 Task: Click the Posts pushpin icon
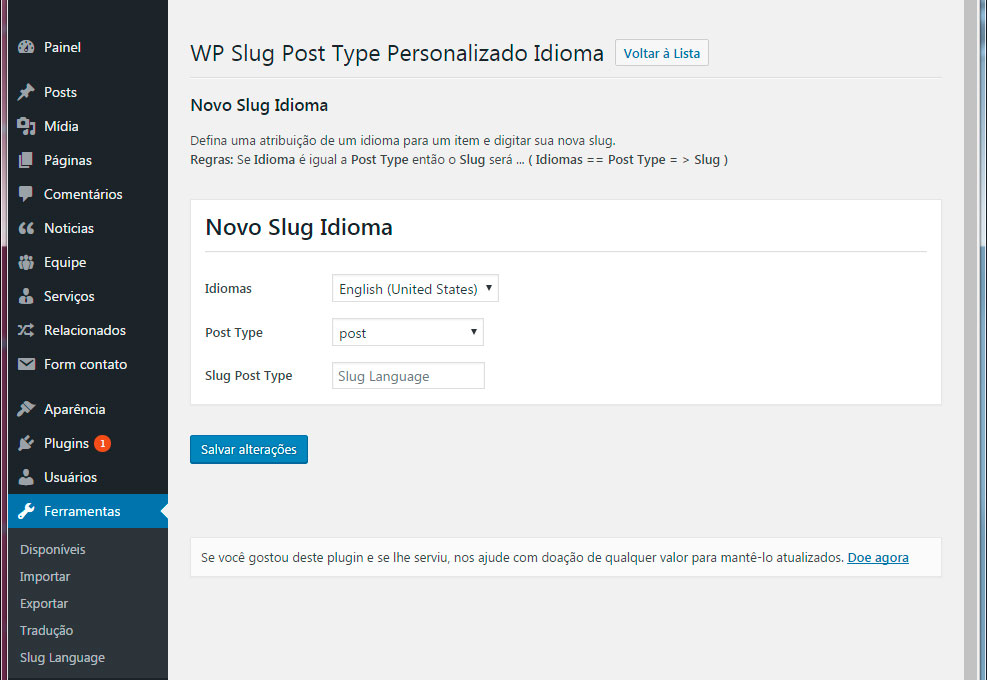pyautogui.click(x=27, y=92)
